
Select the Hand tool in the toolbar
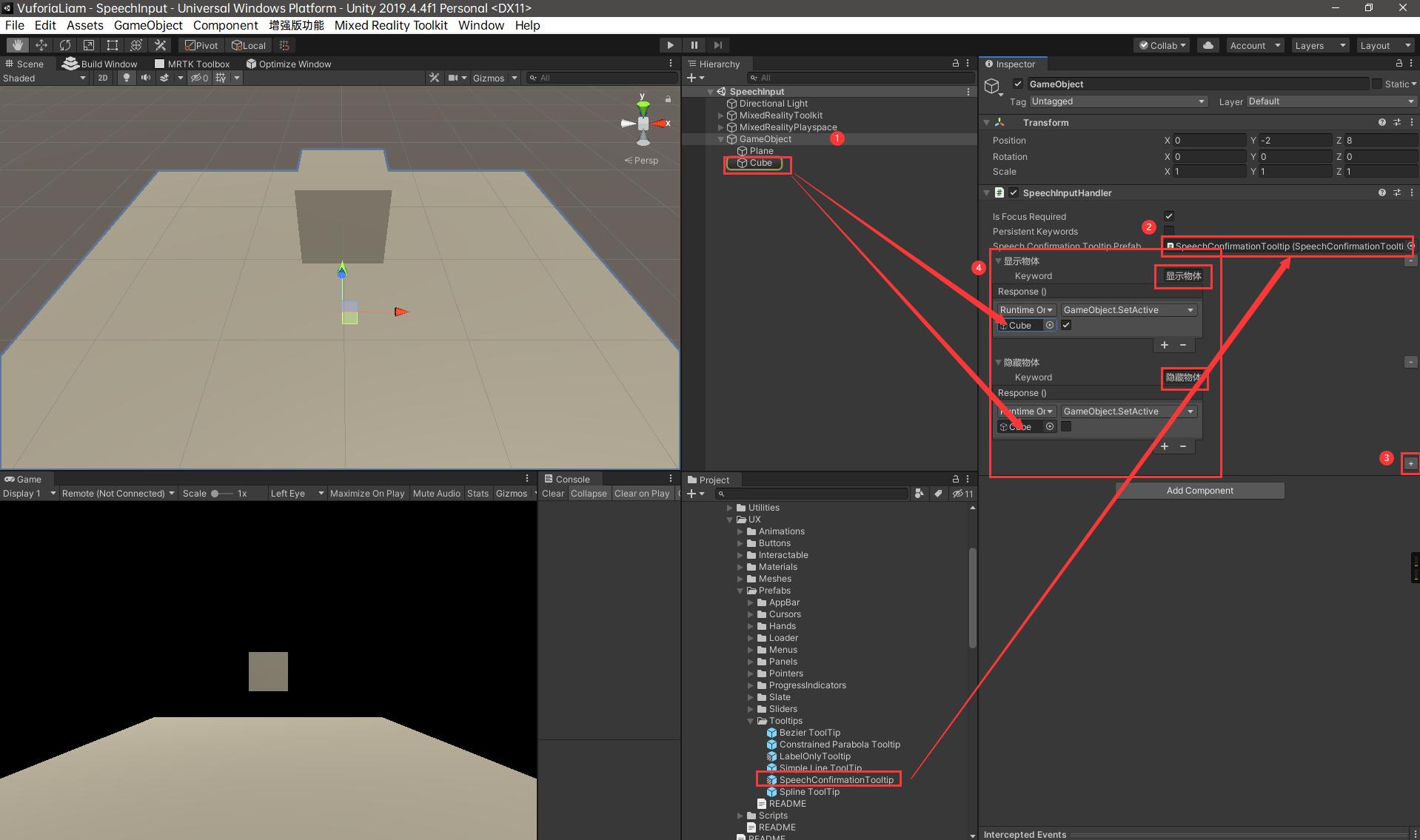pyautogui.click(x=16, y=45)
